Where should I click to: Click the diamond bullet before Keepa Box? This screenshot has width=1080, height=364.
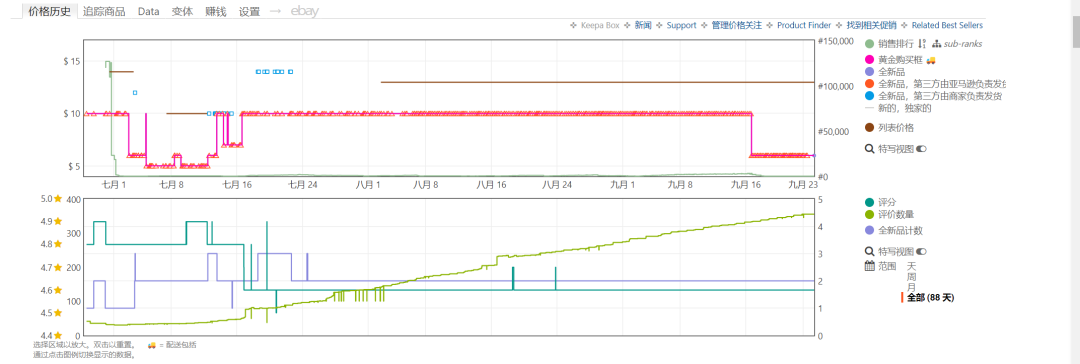(x=574, y=26)
